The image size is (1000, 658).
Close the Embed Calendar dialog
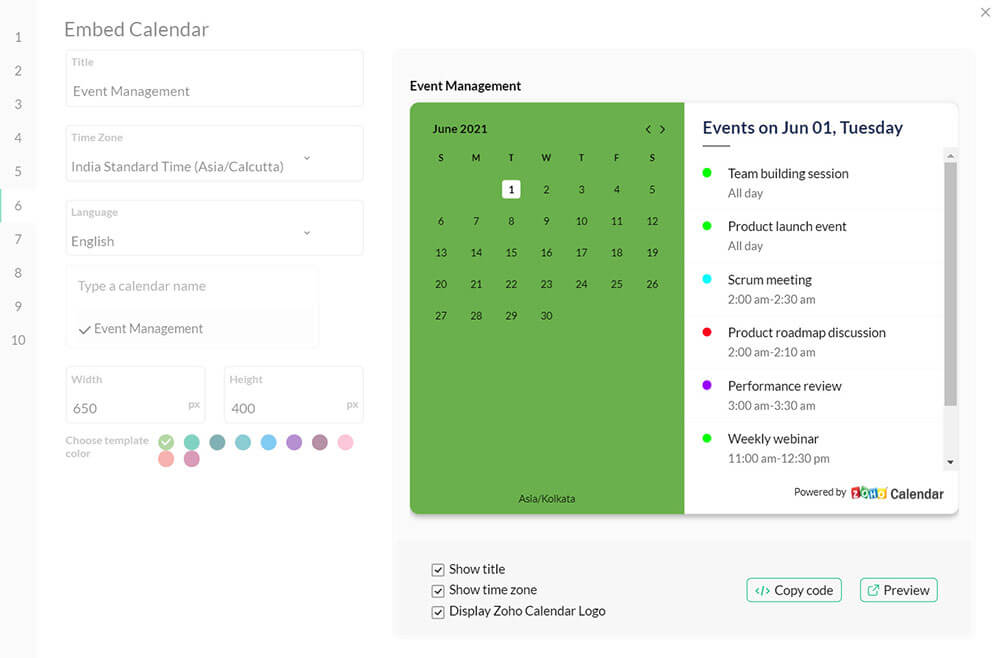[x=985, y=11]
